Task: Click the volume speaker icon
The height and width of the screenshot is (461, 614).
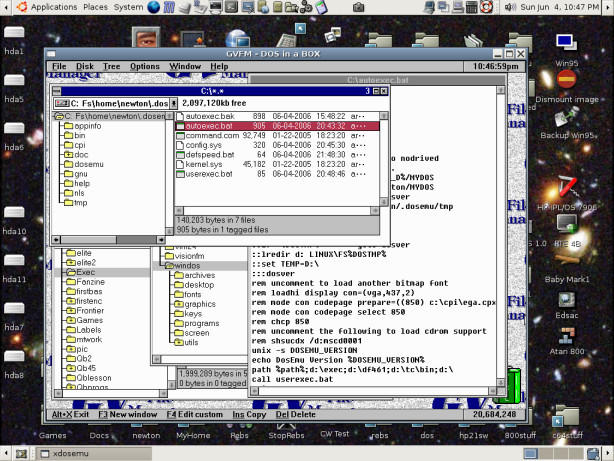Action: point(509,7)
